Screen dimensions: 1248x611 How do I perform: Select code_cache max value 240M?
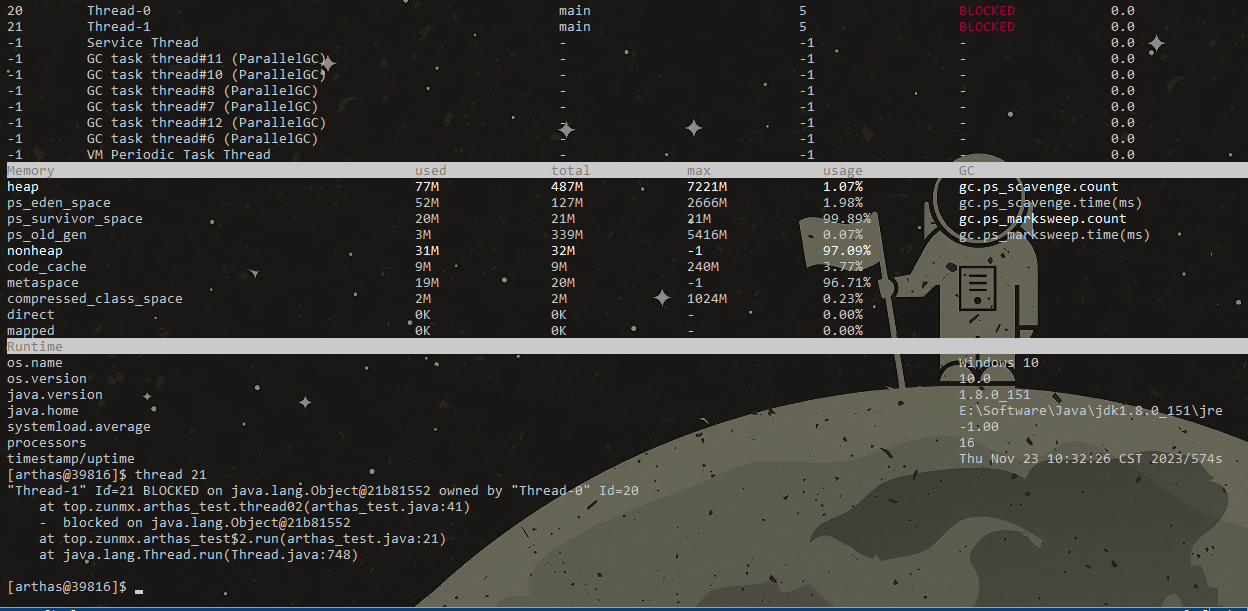pos(703,267)
